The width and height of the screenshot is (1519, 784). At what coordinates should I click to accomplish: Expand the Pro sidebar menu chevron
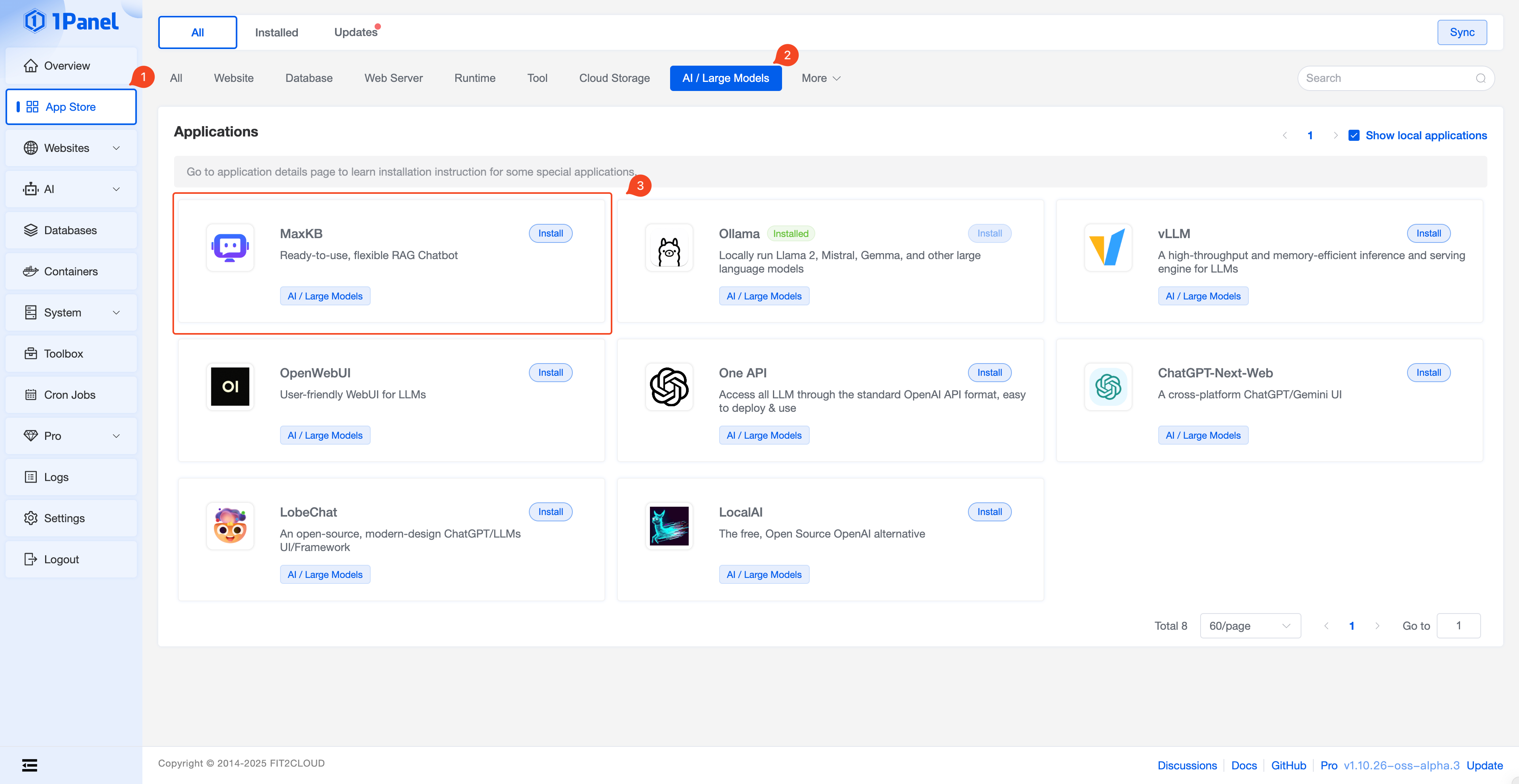click(116, 436)
